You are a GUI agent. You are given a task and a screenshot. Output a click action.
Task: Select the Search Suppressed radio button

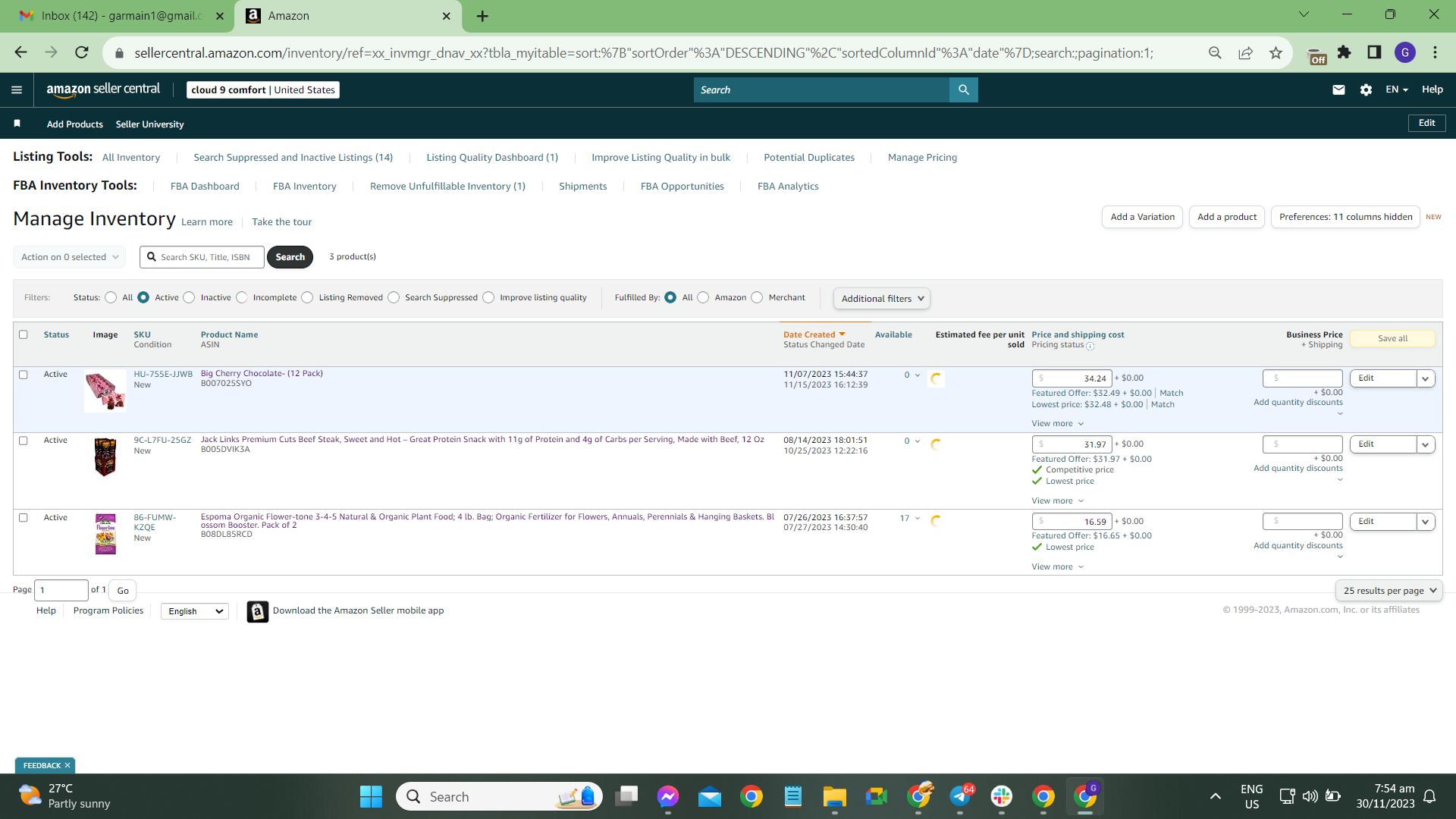click(x=394, y=297)
